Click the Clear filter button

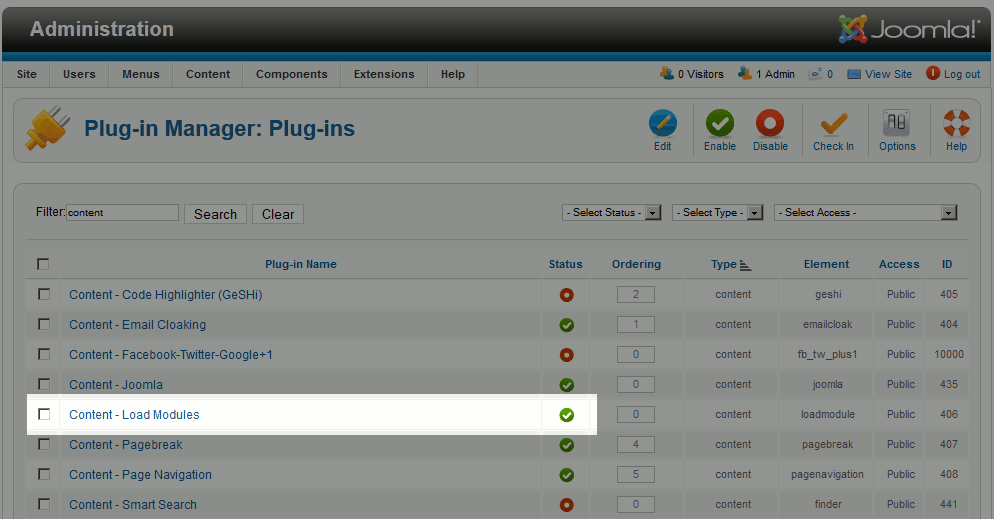[x=278, y=214]
